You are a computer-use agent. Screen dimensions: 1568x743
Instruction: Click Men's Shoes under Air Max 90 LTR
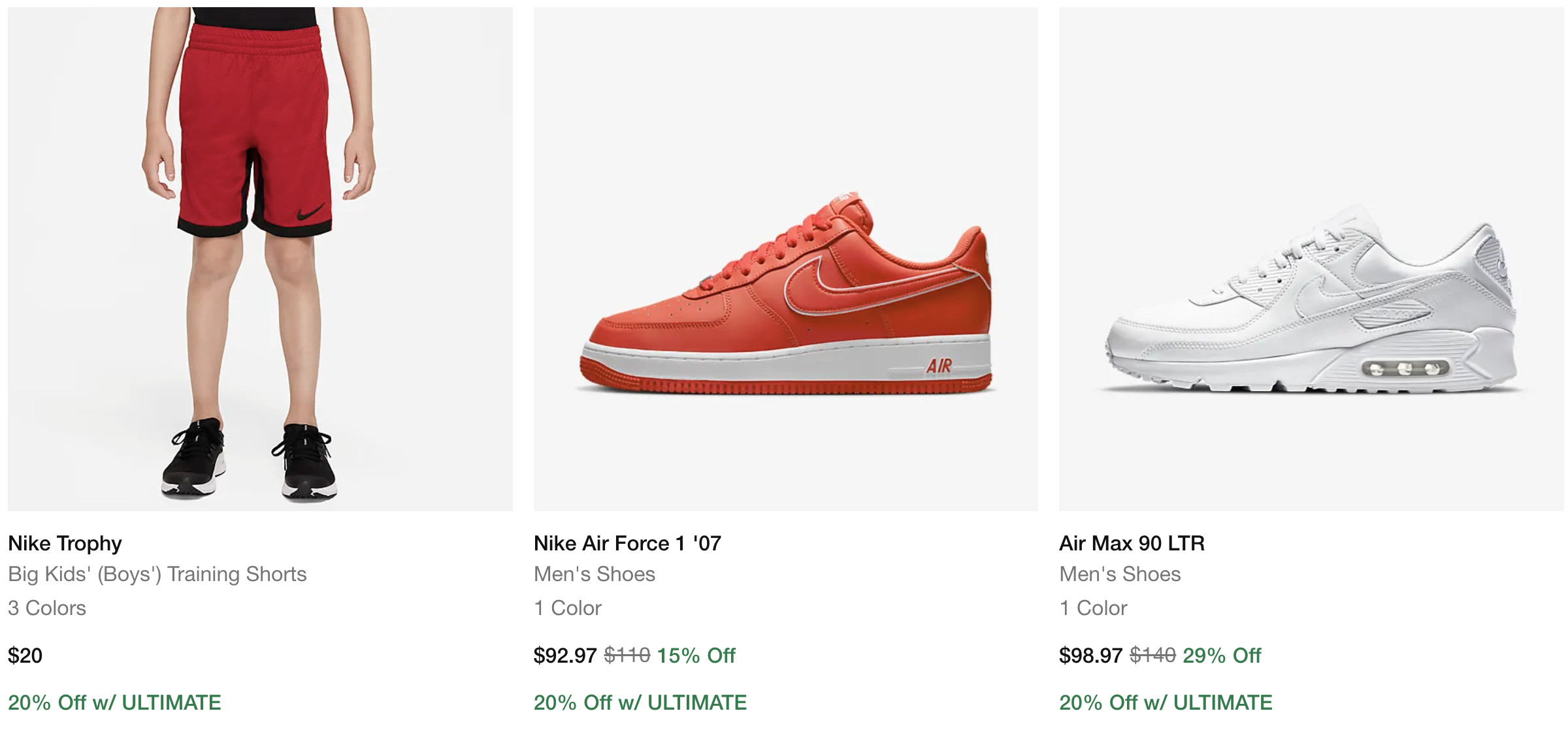click(1120, 574)
